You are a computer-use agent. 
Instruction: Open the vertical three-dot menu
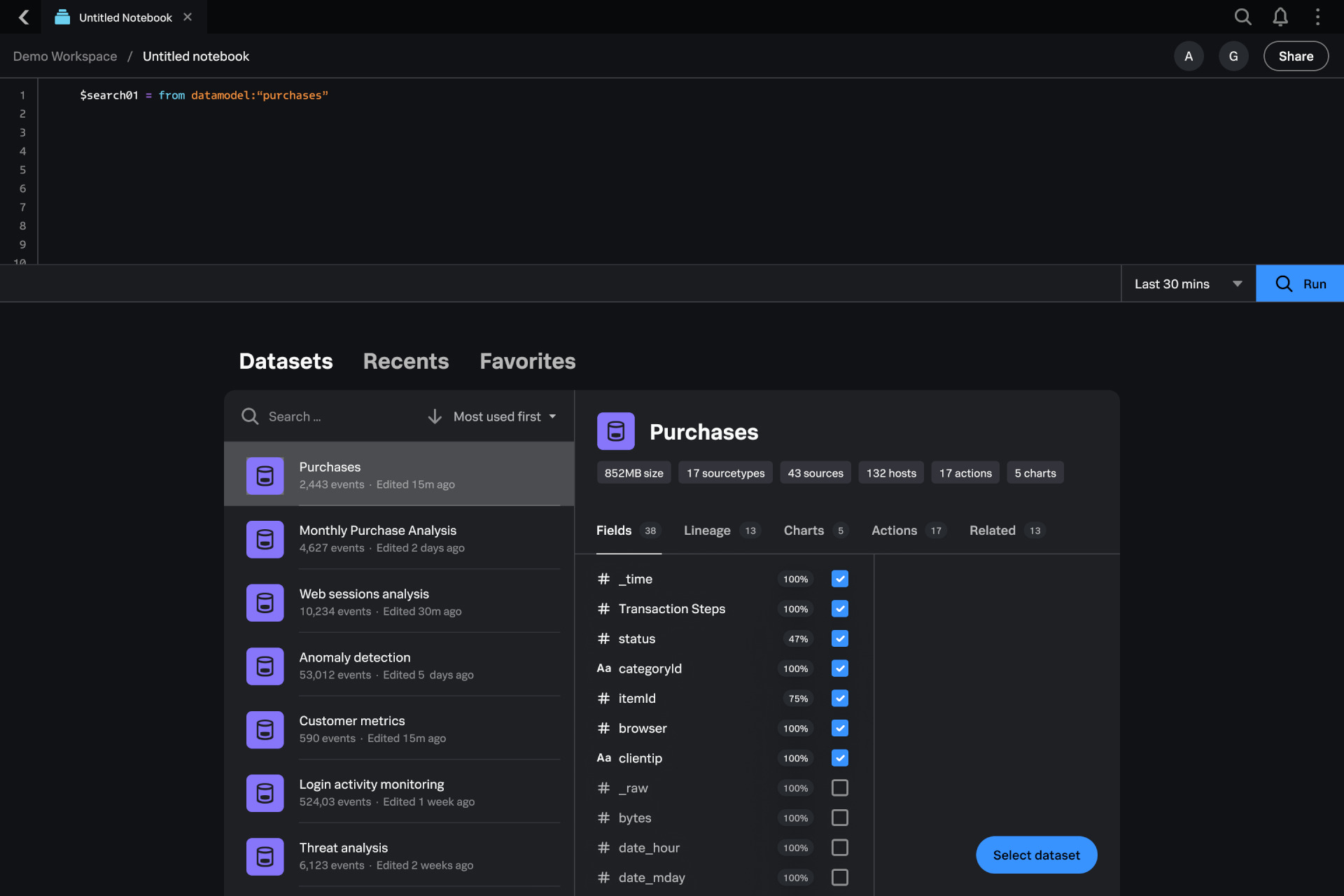coord(1317,17)
